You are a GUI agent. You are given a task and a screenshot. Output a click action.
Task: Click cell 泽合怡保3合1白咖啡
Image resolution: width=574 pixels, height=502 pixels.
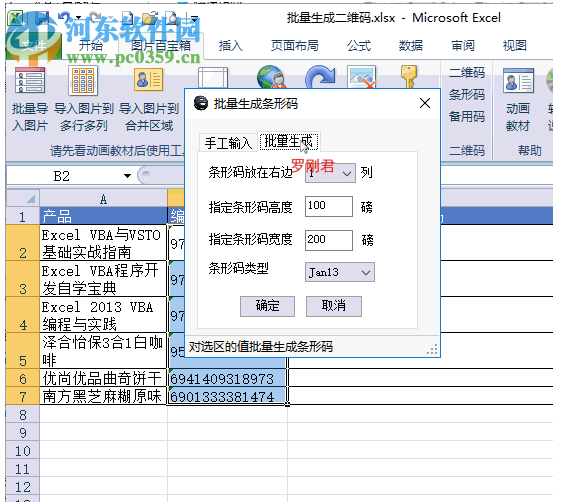point(103,350)
